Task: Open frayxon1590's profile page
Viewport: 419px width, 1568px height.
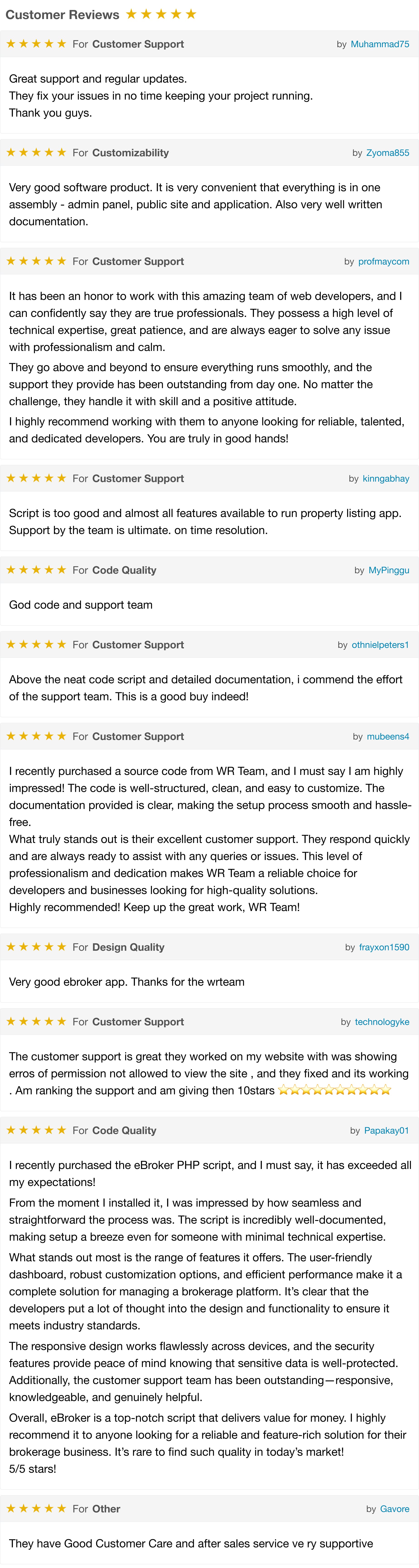Action: pos(384,947)
